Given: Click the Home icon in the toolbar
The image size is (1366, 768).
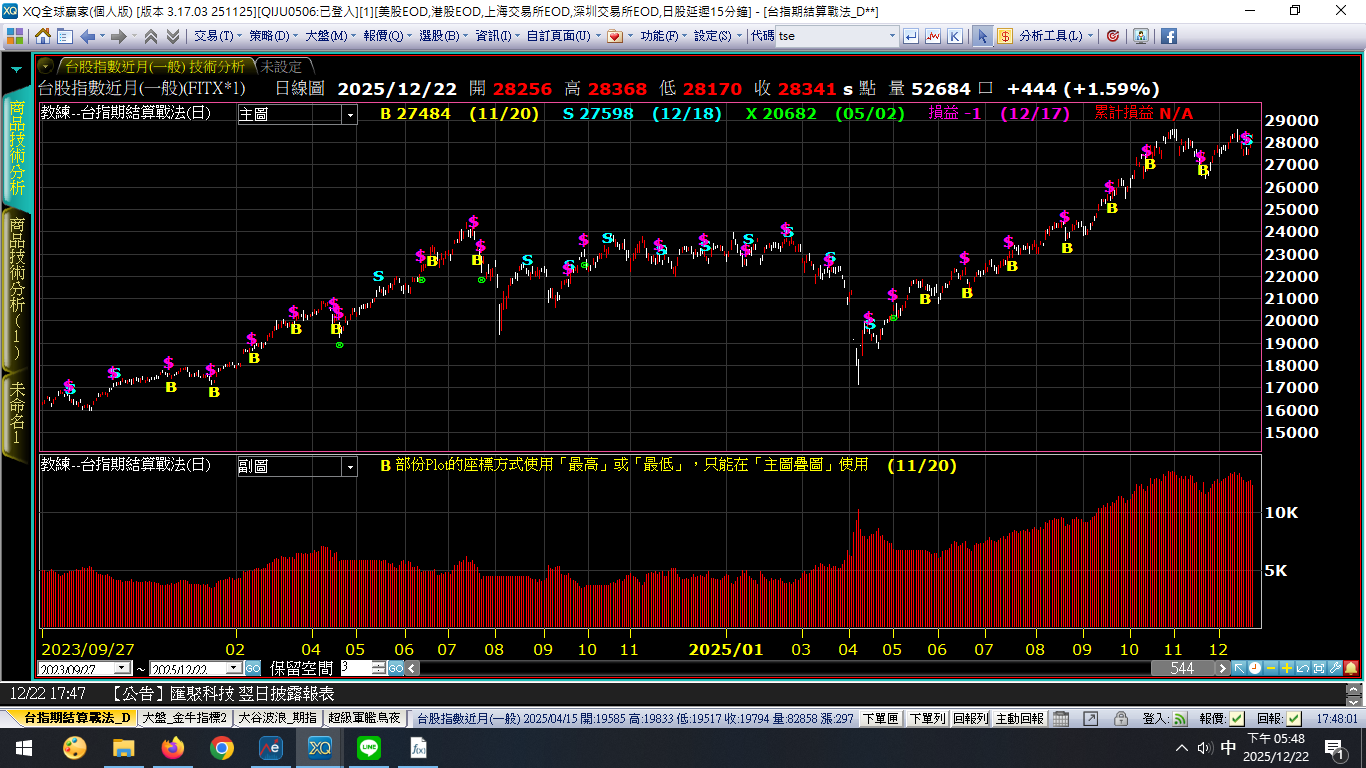Looking at the screenshot, I should click(43, 36).
